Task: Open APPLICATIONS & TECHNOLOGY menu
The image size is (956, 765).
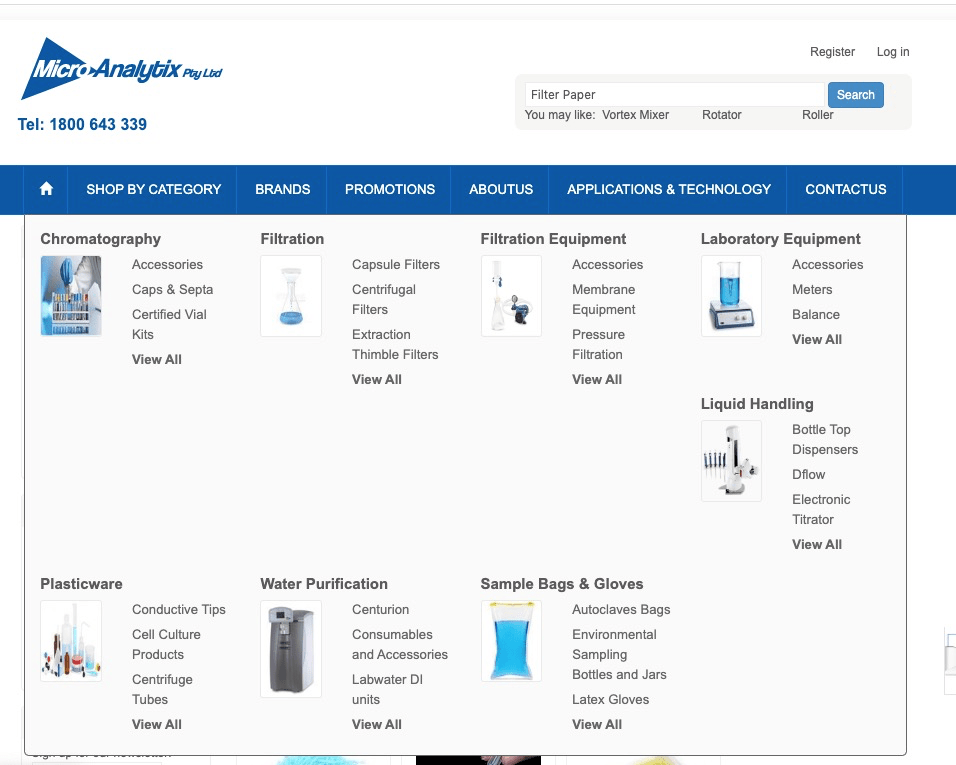Action: pyautogui.click(x=669, y=190)
